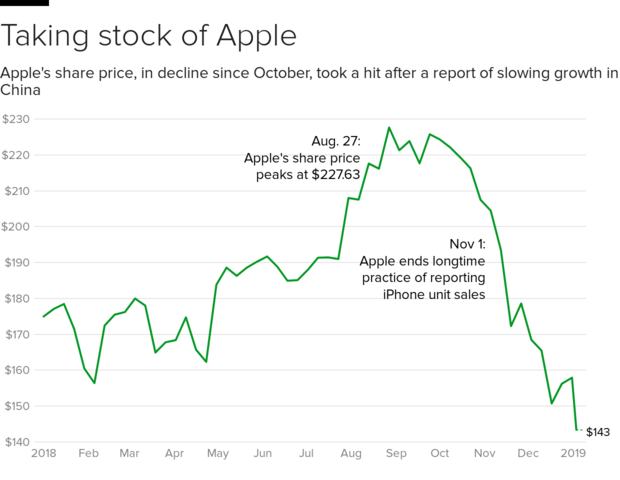Viewport: 620px width, 480px height.
Task: Select the 2018 label on the x-axis
Action: (x=43, y=454)
